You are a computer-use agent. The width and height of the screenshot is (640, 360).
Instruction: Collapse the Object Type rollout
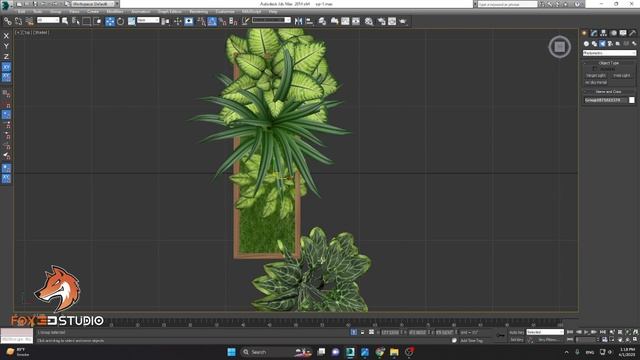click(x=609, y=63)
